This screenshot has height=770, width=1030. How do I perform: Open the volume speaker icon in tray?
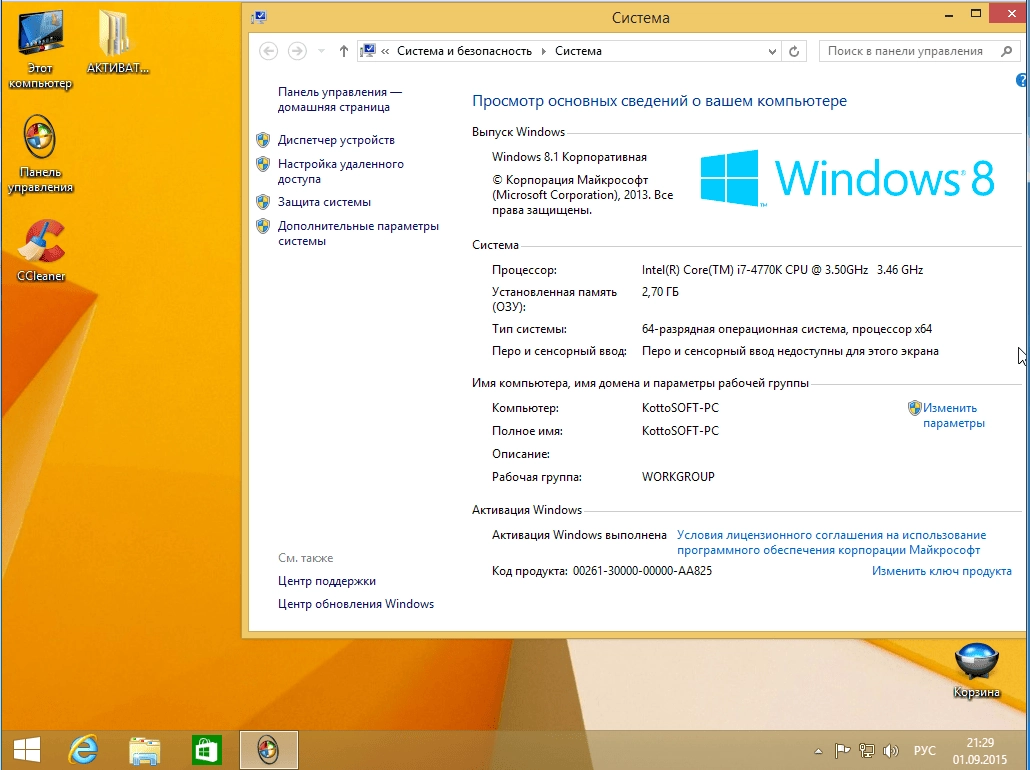890,750
